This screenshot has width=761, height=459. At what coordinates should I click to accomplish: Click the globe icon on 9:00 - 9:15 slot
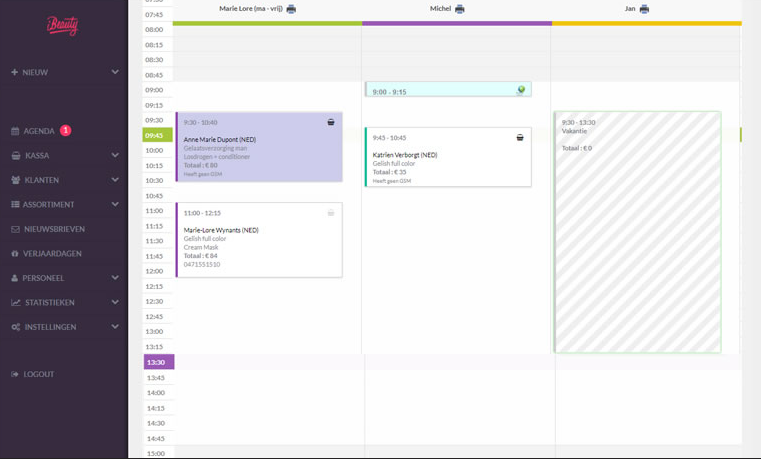pyautogui.click(x=521, y=91)
